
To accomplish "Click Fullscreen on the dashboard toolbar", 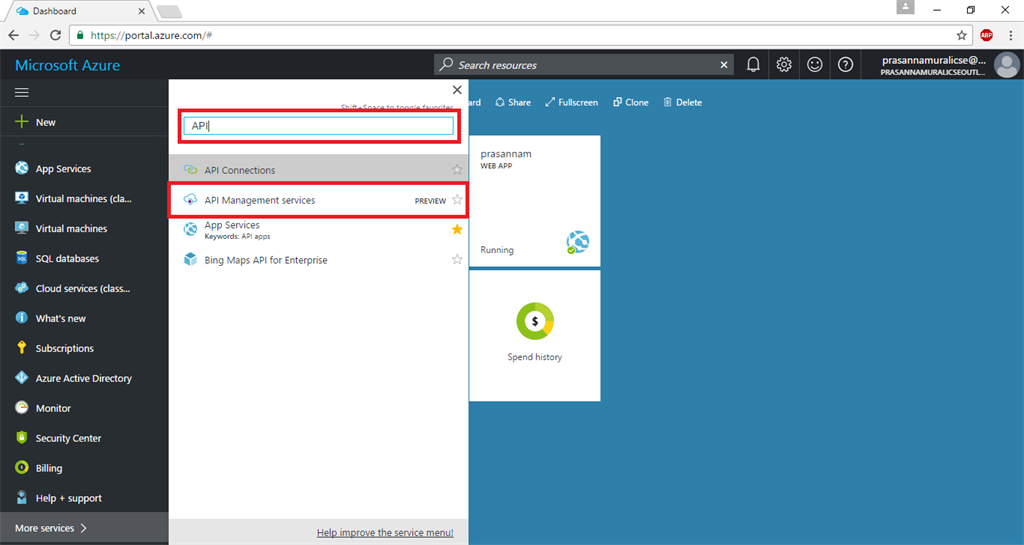I will (571, 102).
